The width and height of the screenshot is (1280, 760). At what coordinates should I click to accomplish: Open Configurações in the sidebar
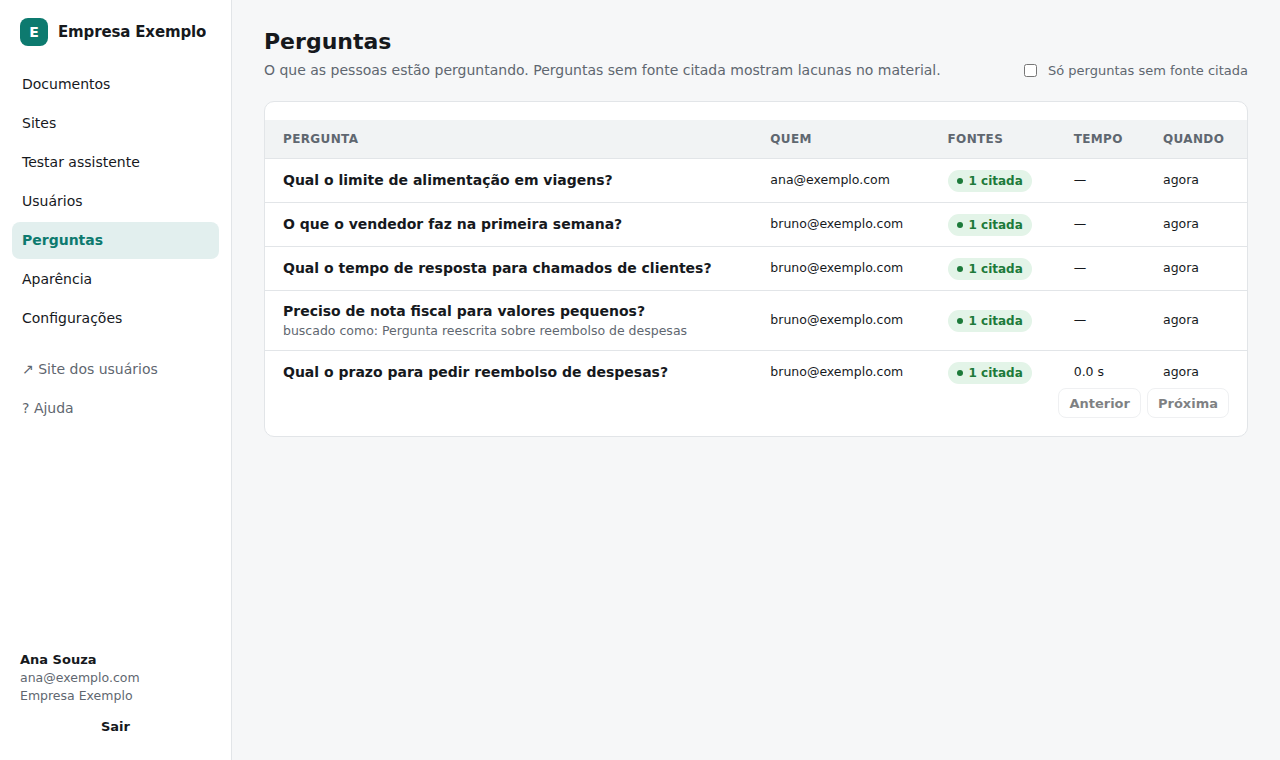click(x=115, y=318)
